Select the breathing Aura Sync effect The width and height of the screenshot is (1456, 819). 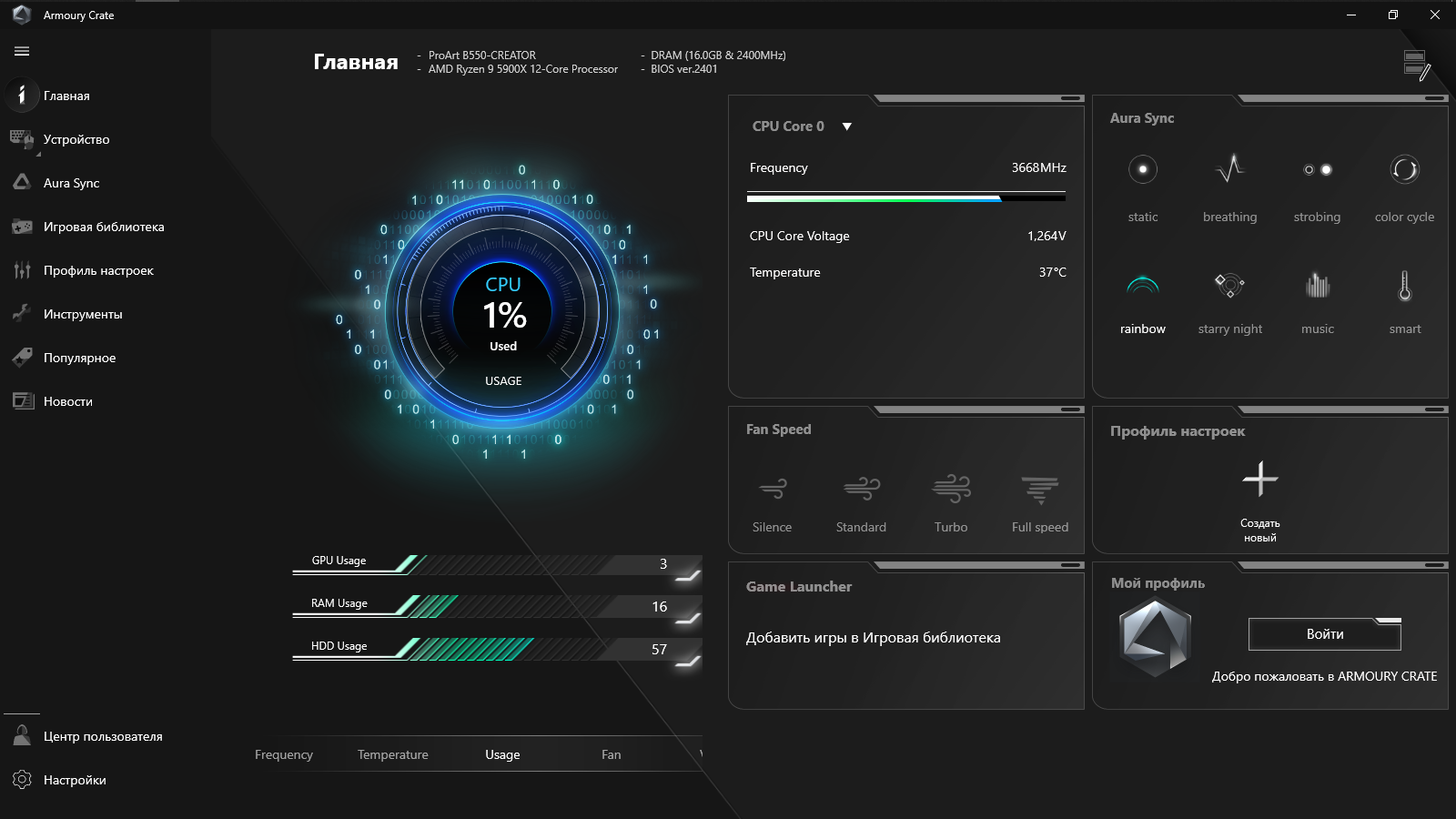[1228, 187]
